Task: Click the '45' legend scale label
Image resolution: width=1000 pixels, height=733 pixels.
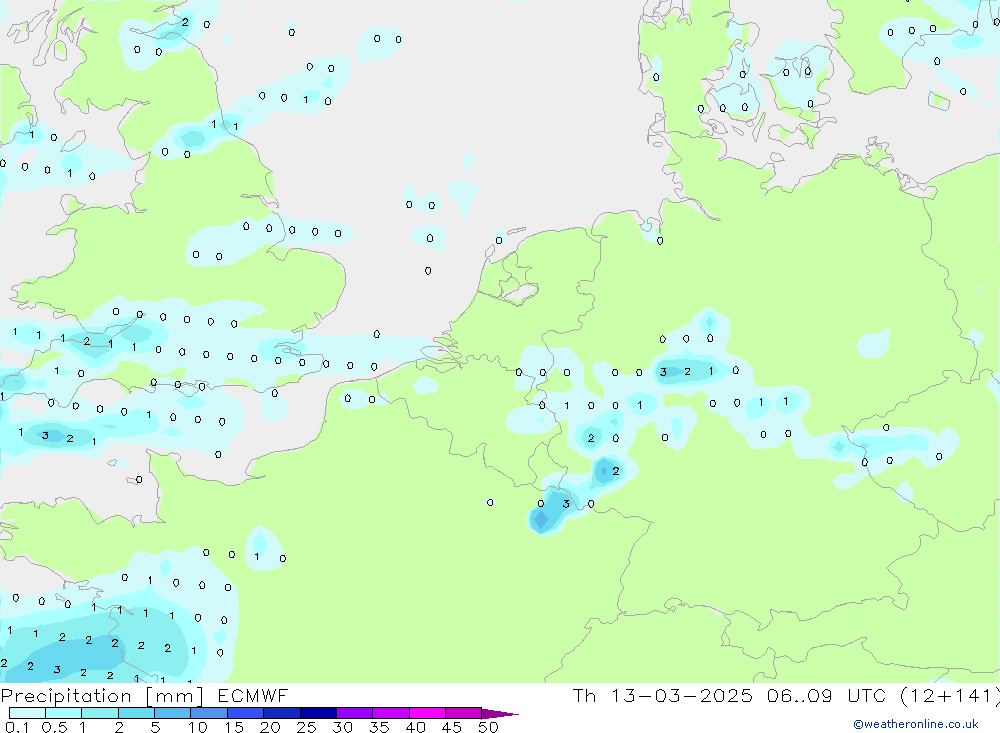Action: tap(452, 727)
